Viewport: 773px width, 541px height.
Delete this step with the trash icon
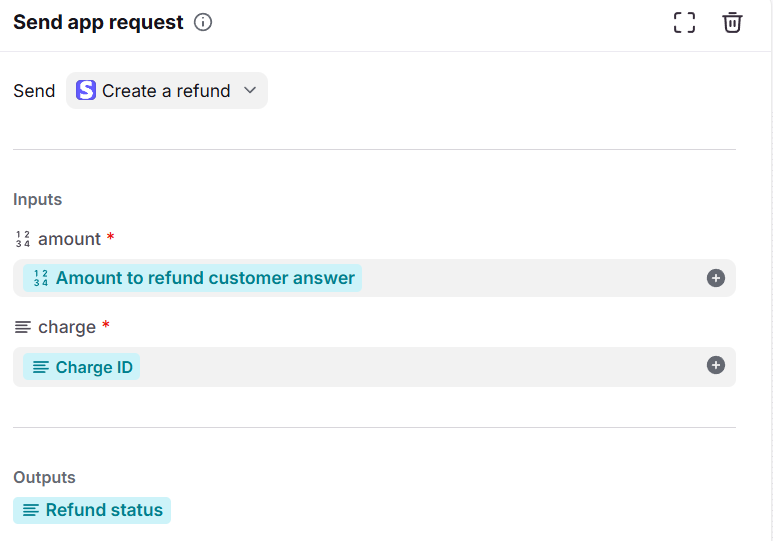pyautogui.click(x=733, y=22)
